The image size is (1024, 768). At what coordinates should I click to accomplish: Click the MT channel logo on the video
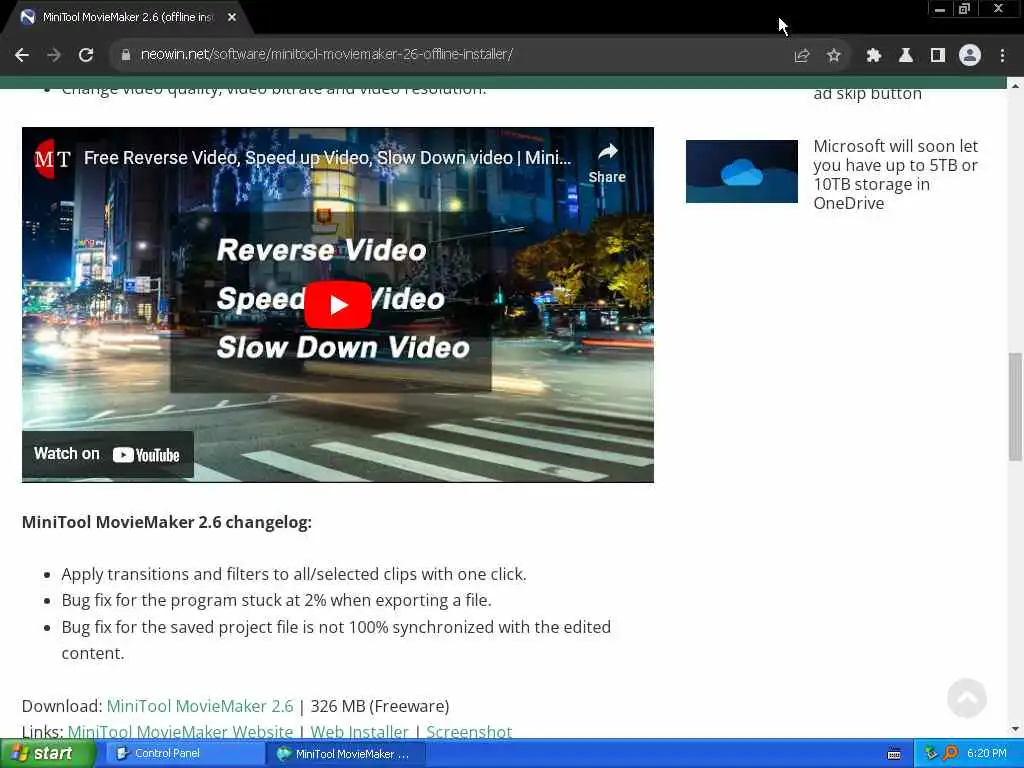point(52,158)
